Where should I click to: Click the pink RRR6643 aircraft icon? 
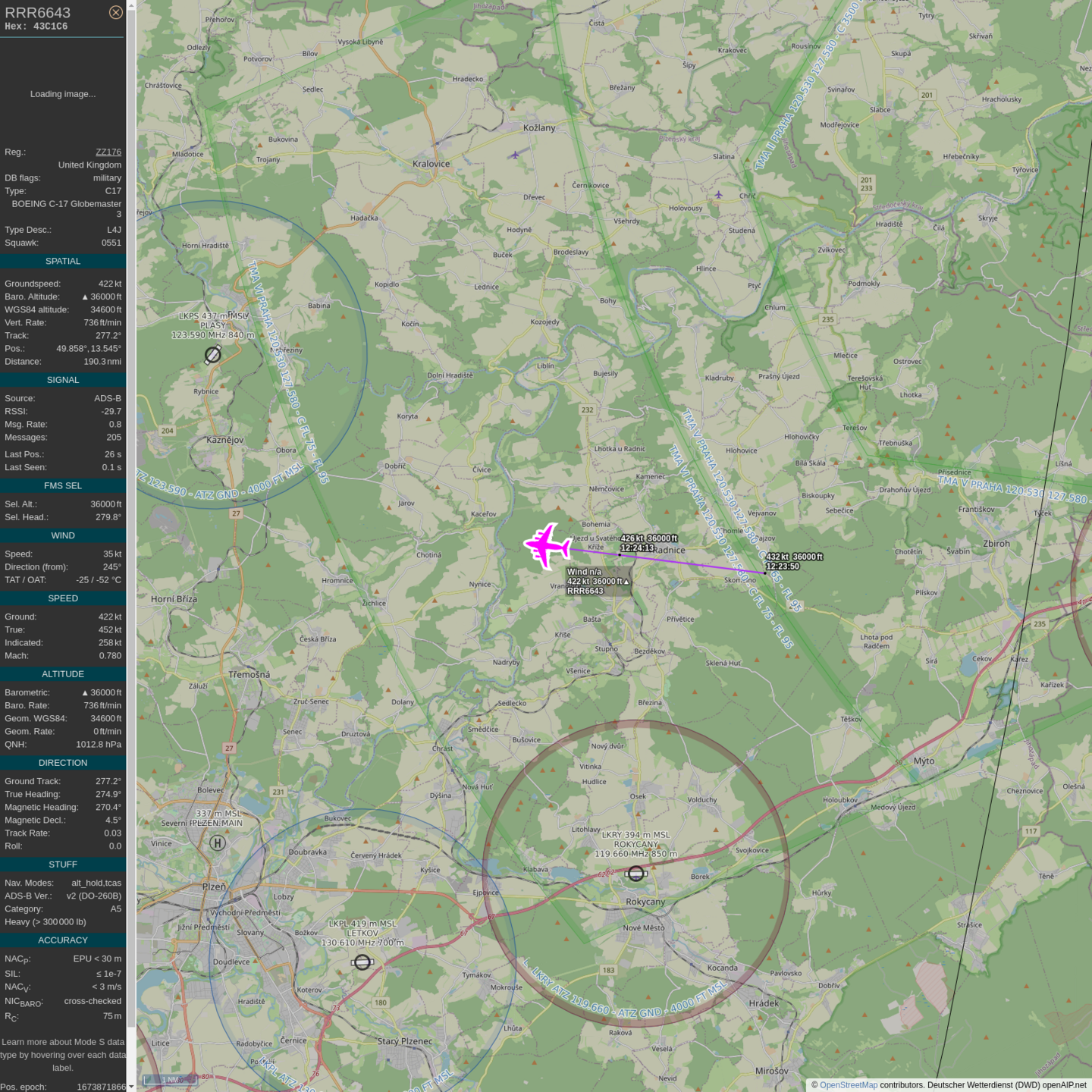coord(547,545)
